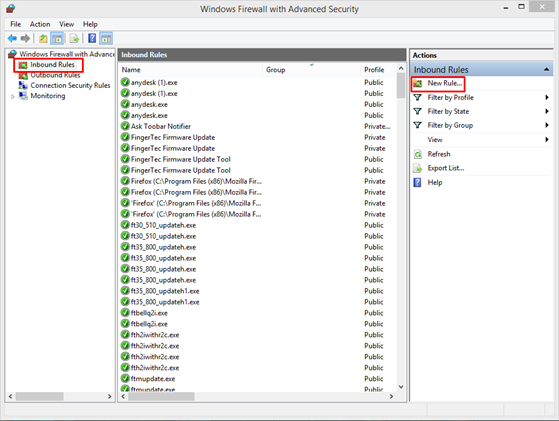The height and width of the screenshot is (421, 559).
Task: Click the Filter by Profile funnel icon
Action: click(x=417, y=97)
